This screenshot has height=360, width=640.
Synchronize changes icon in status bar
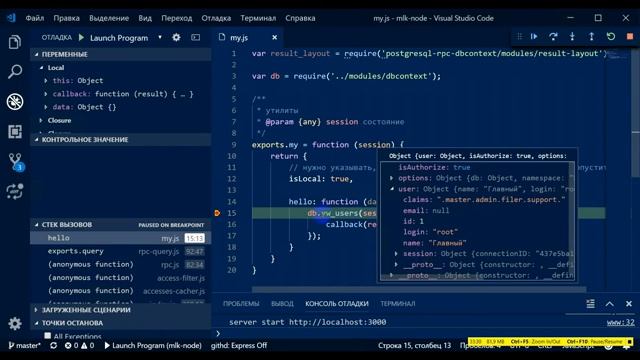tap(53, 345)
